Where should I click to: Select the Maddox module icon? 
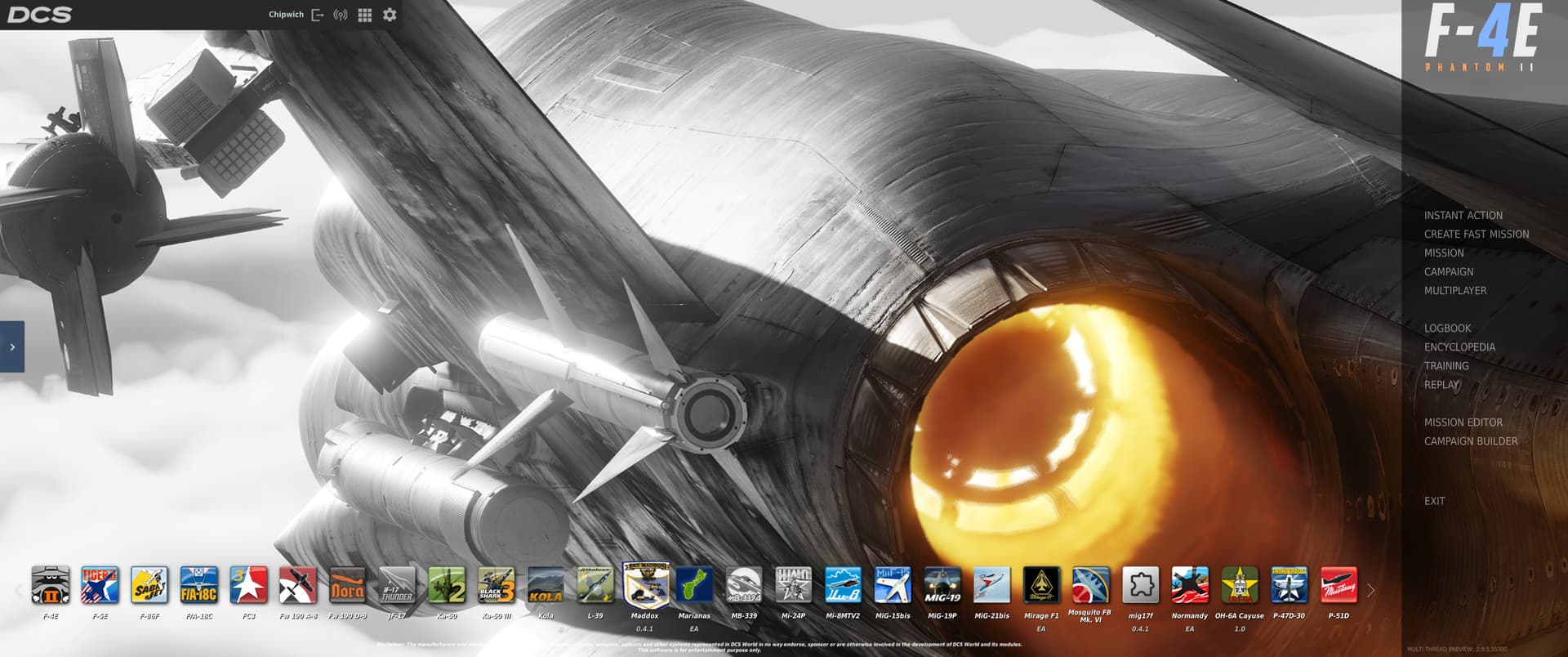point(645,584)
